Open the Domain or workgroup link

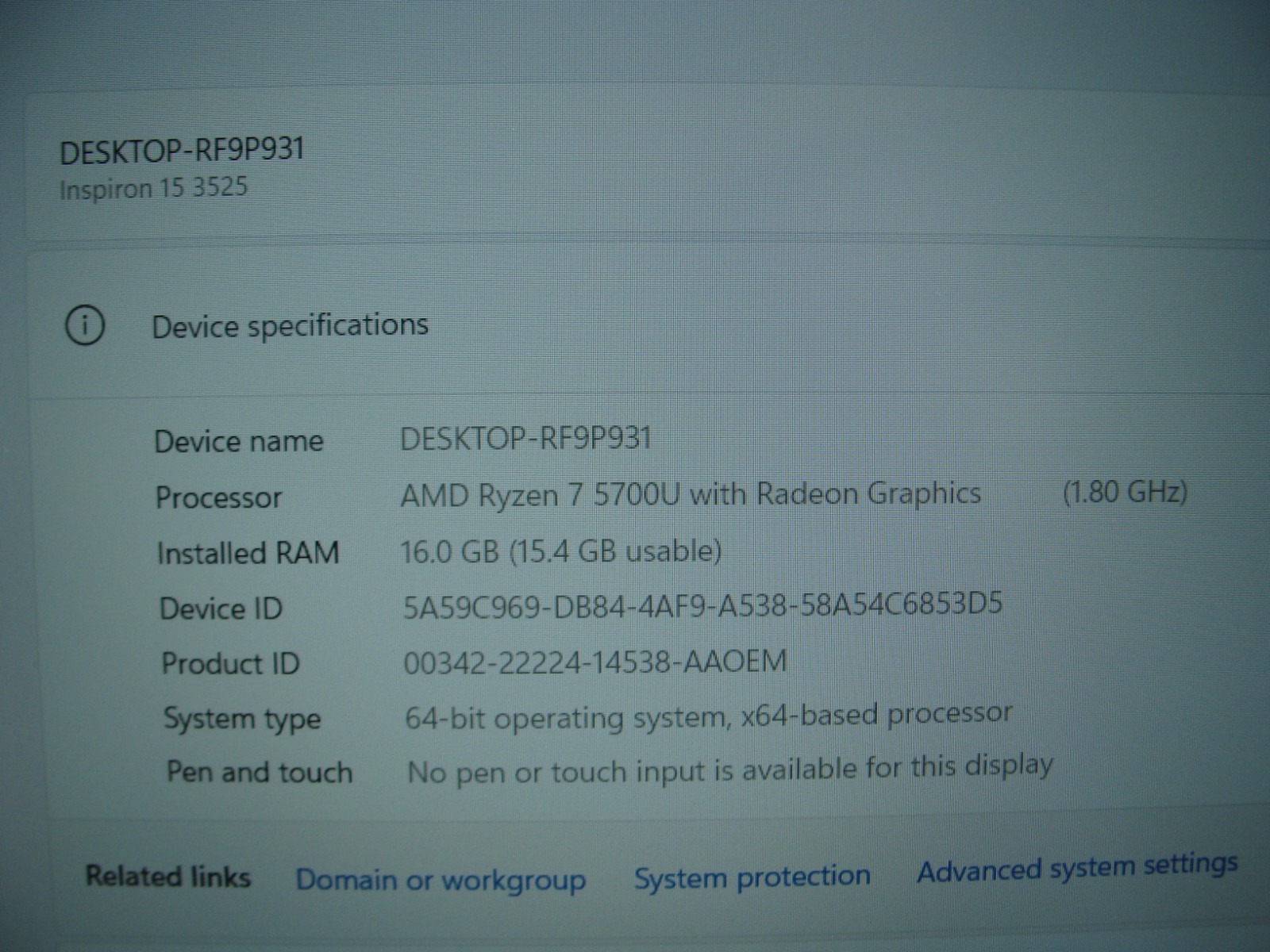tap(441, 880)
